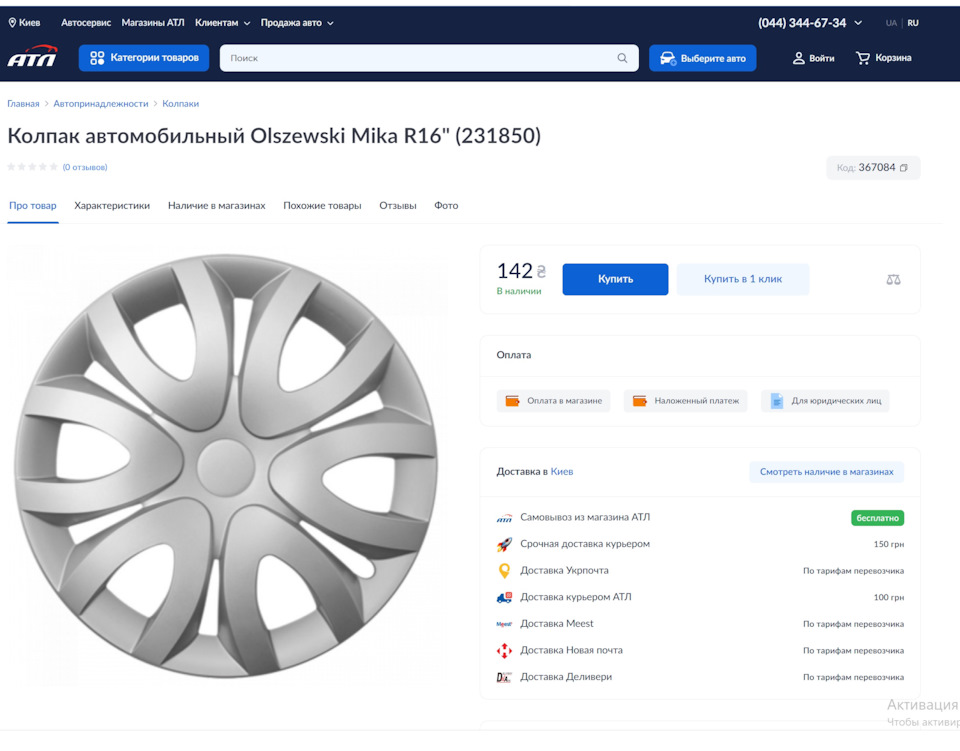Click the ATL logo in the header

pyautogui.click(x=32, y=56)
